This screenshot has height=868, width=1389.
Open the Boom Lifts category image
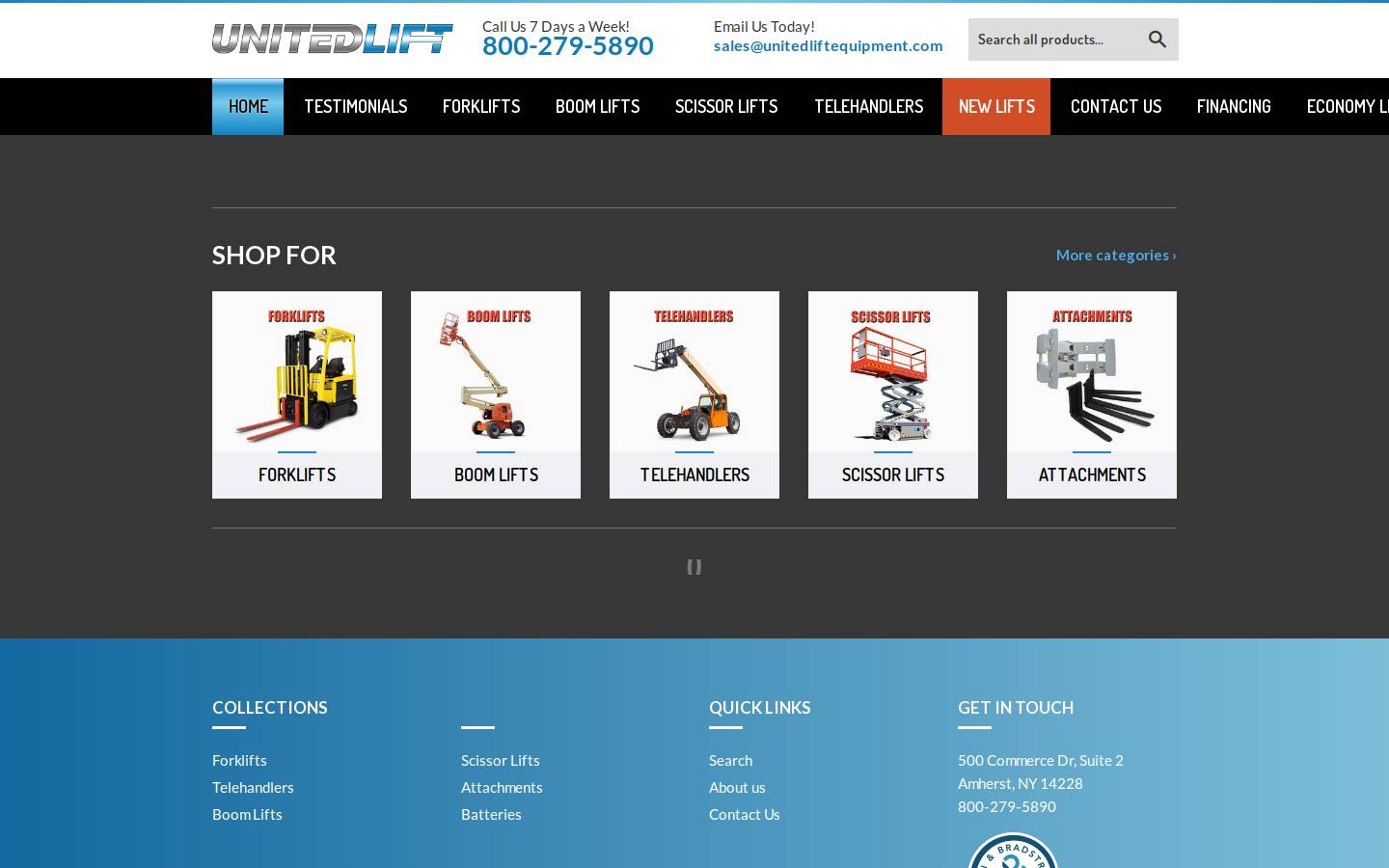coord(496,371)
